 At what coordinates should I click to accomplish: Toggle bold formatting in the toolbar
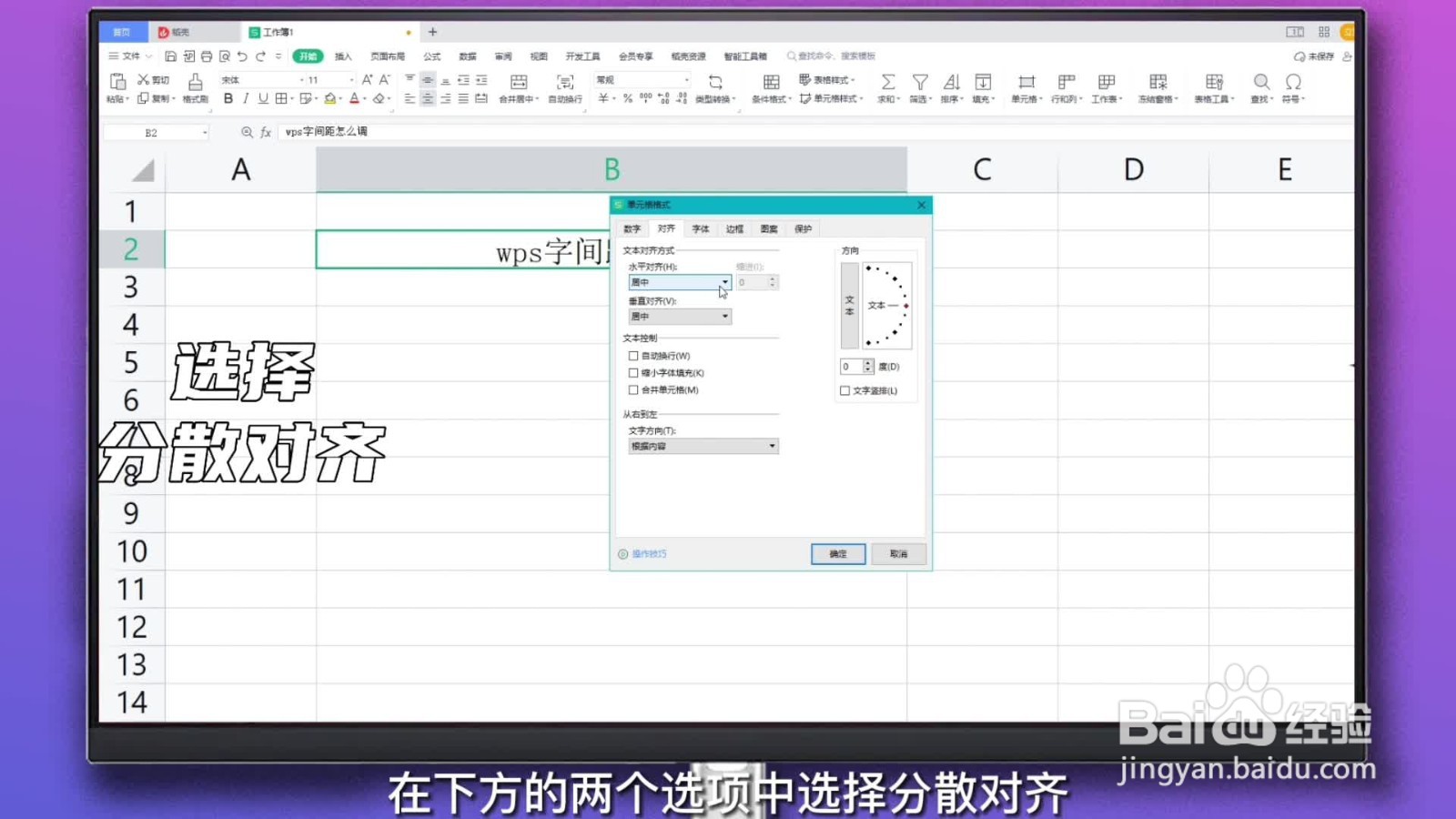click(227, 98)
